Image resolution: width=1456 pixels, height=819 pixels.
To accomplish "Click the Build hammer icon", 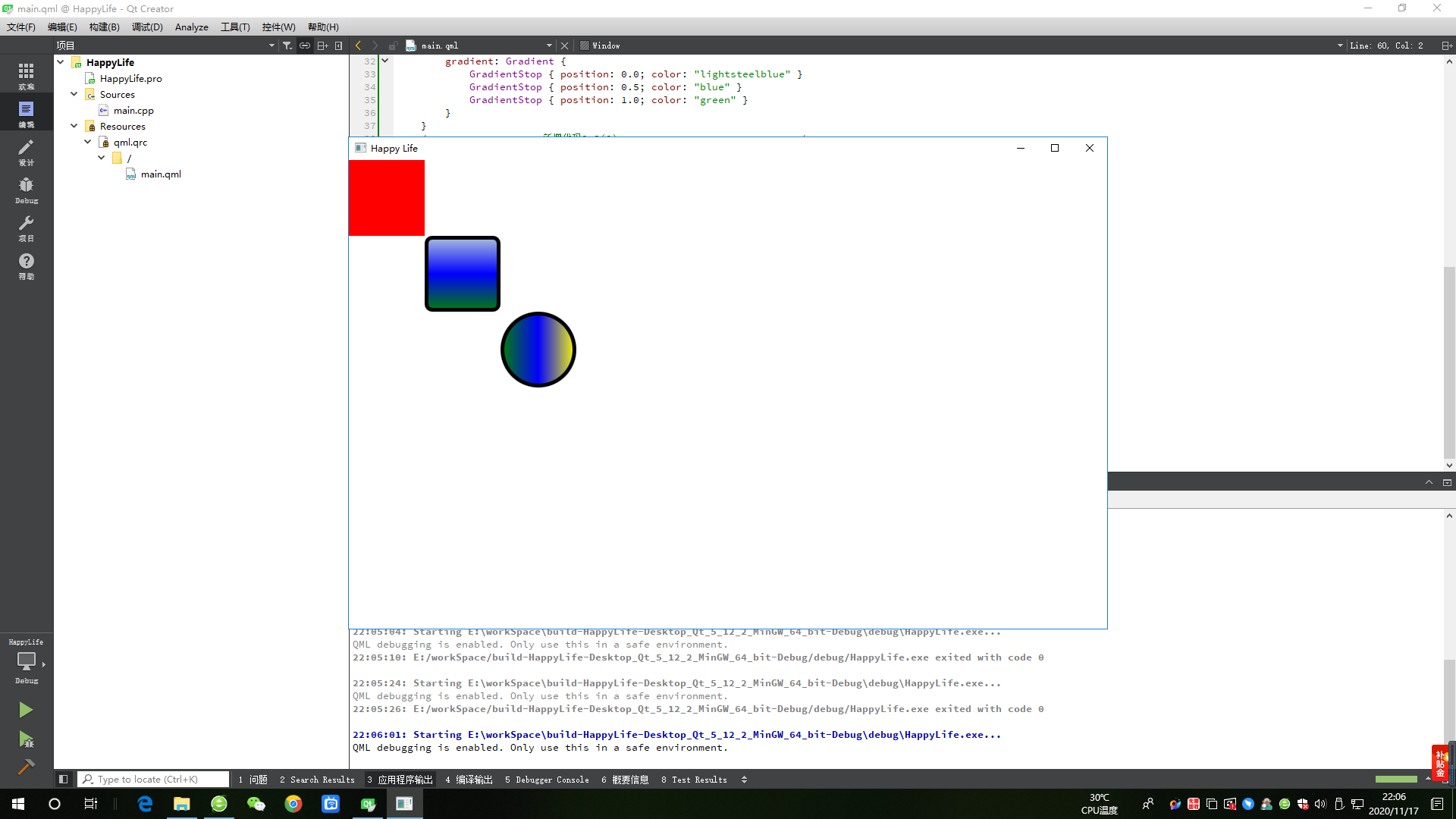I will (26, 767).
